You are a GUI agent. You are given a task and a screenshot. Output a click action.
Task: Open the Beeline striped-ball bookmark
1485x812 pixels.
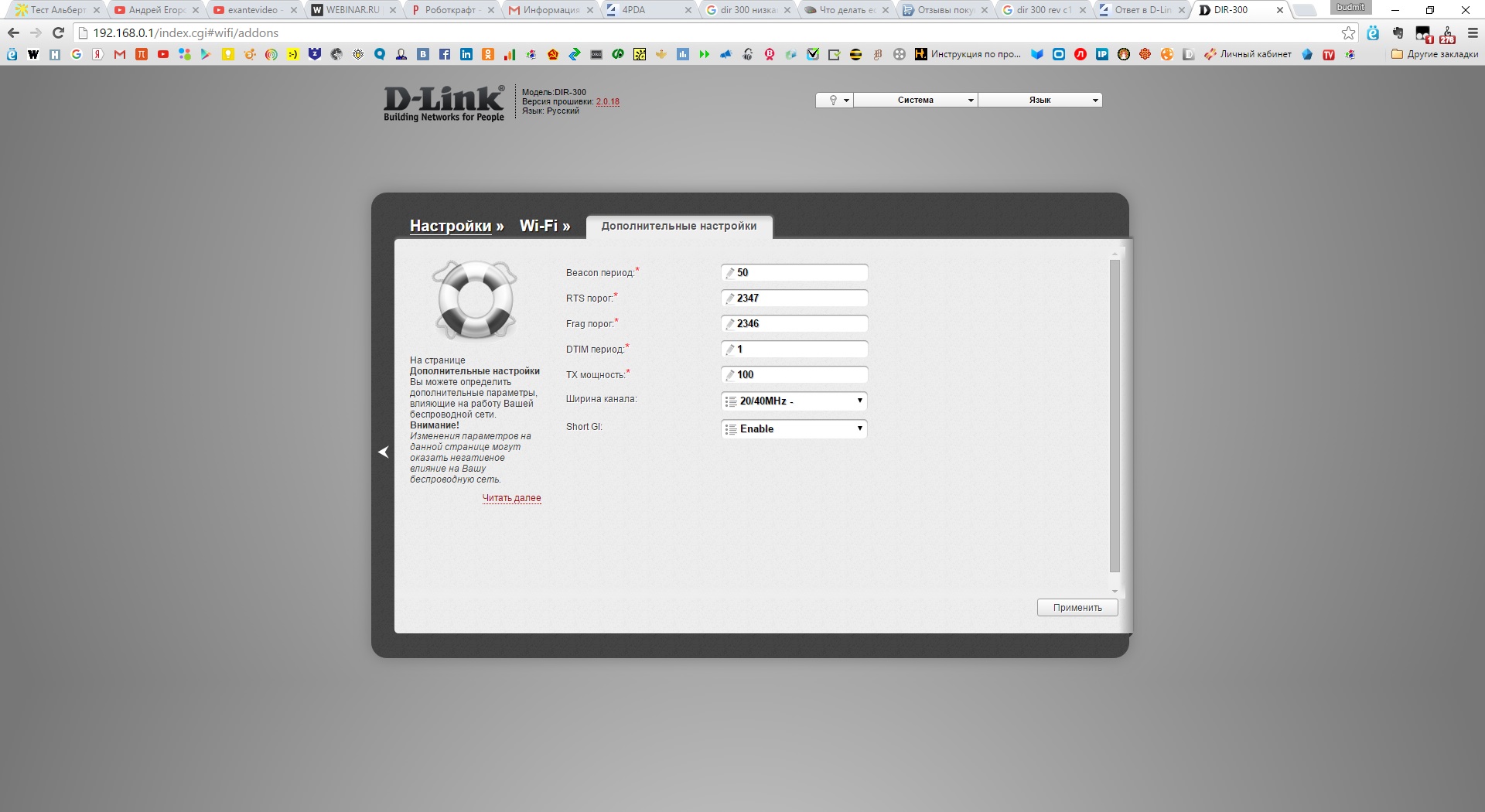[x=856, y=54]
